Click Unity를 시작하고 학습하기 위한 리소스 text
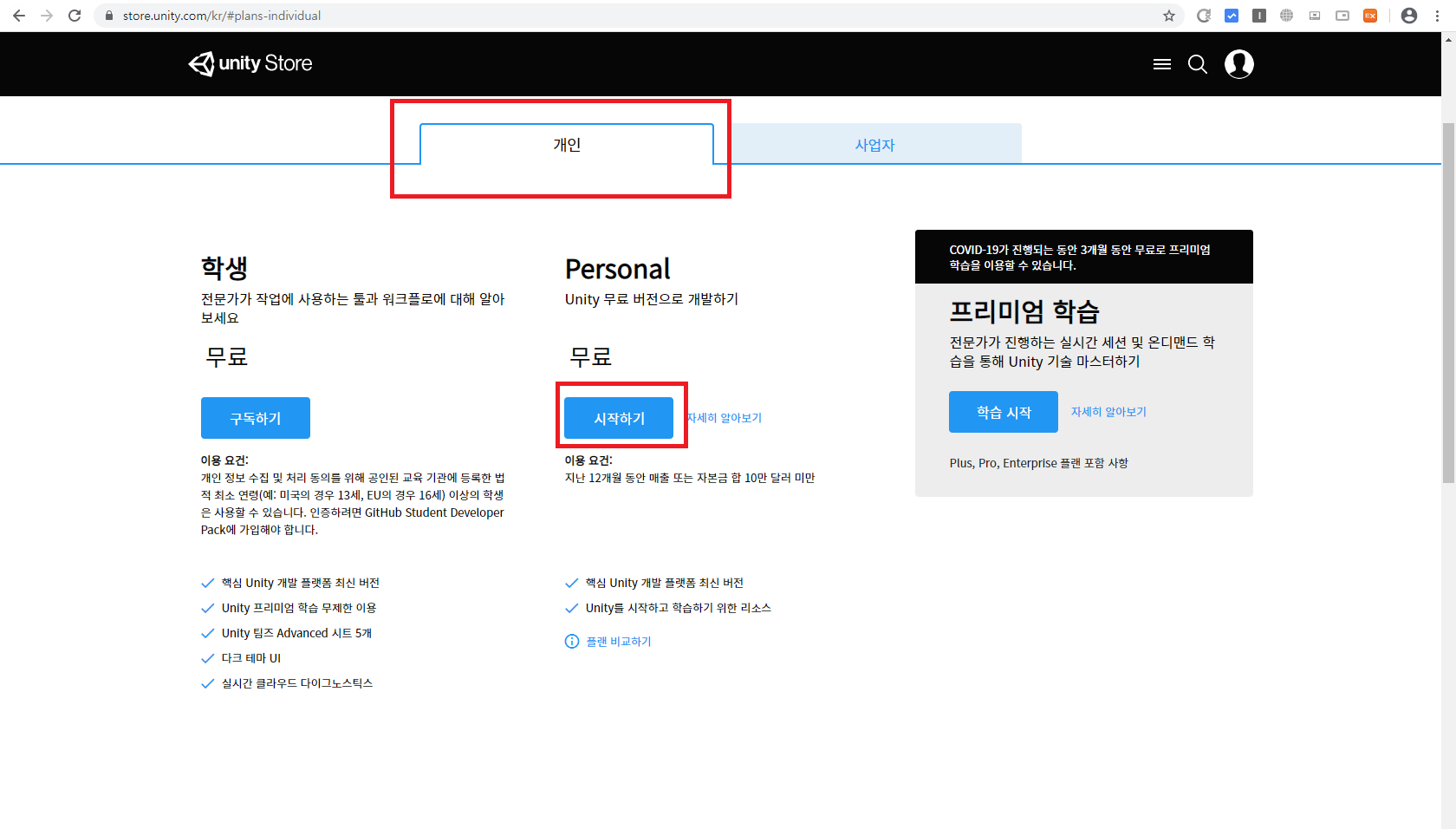Image resolution: width=1456 pixels, height=829 pixels. click(x=679, y=608)
